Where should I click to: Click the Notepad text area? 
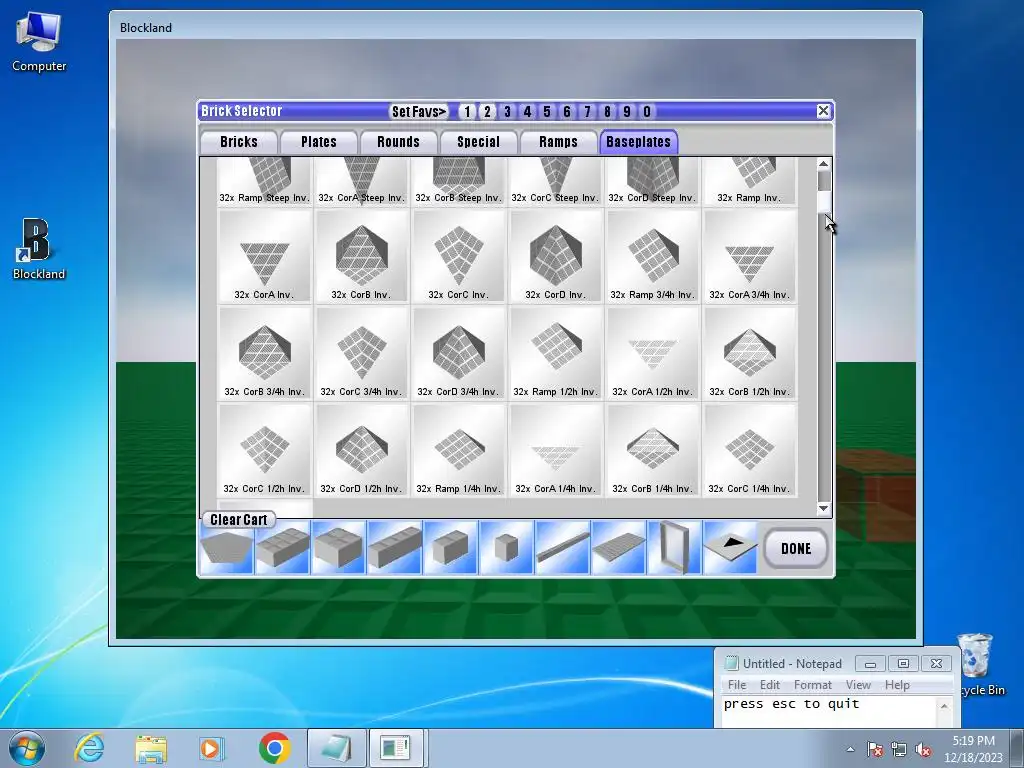pos(829,711)
